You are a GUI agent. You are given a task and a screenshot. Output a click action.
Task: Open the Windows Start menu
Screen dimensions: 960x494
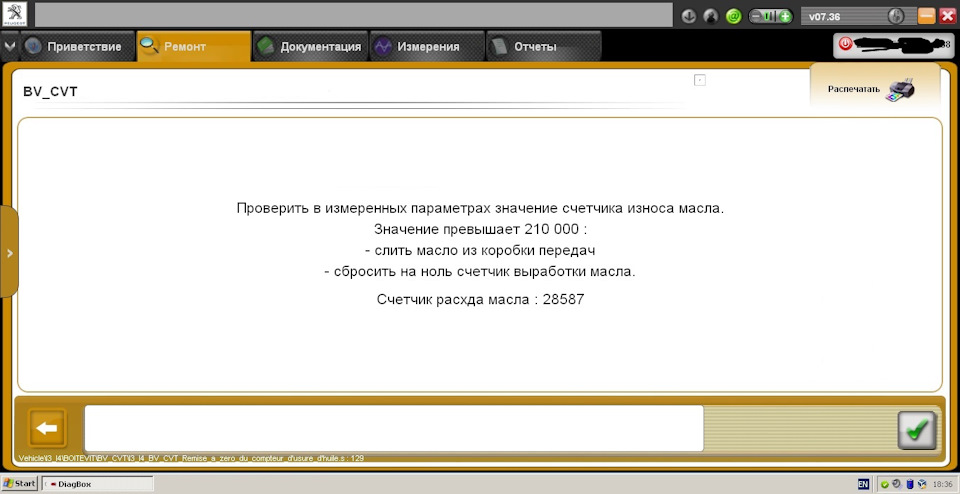[x=20, y=483]
